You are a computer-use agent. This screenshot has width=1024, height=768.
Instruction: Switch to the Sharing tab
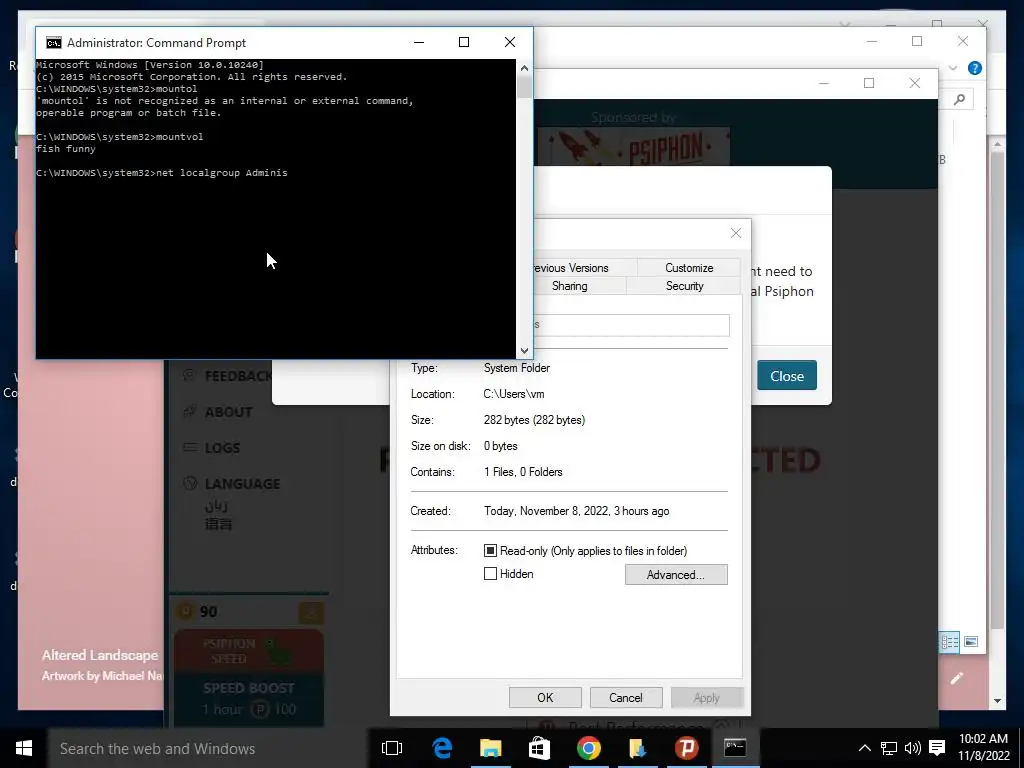pos(579,286)
